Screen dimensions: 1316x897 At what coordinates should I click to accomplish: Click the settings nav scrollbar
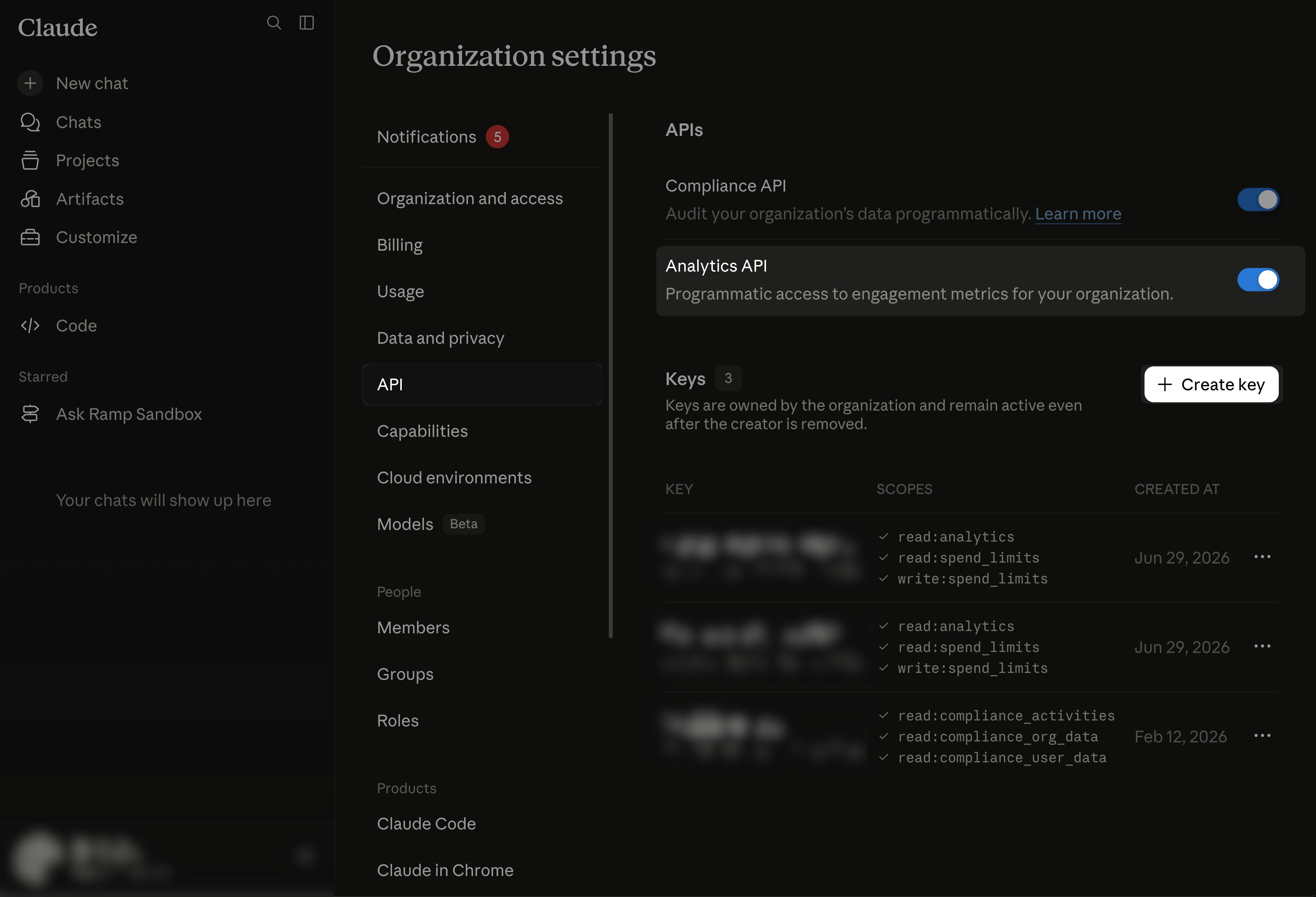click(610, 375)
